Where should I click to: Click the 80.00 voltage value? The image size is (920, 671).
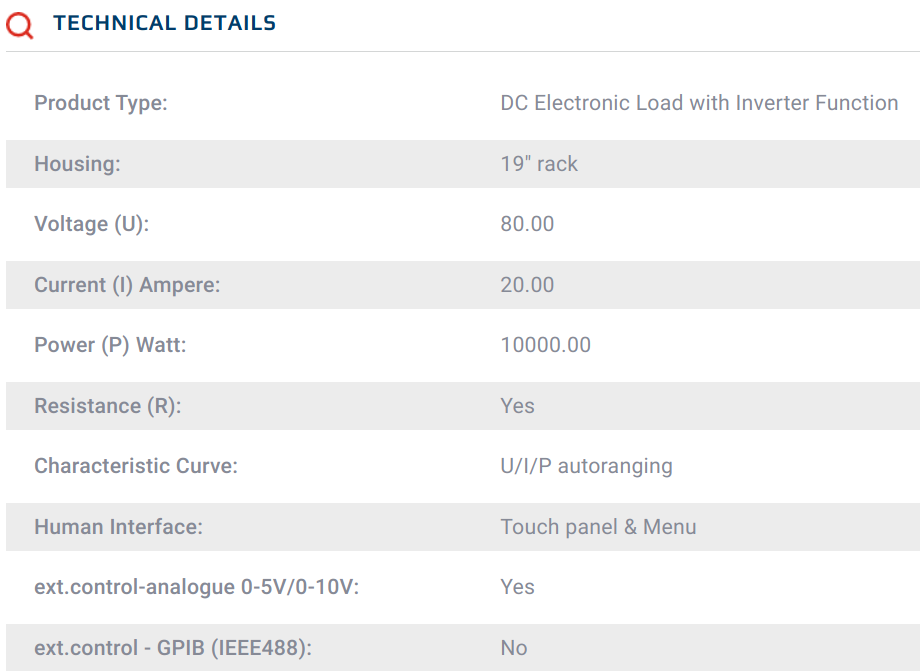527,224
